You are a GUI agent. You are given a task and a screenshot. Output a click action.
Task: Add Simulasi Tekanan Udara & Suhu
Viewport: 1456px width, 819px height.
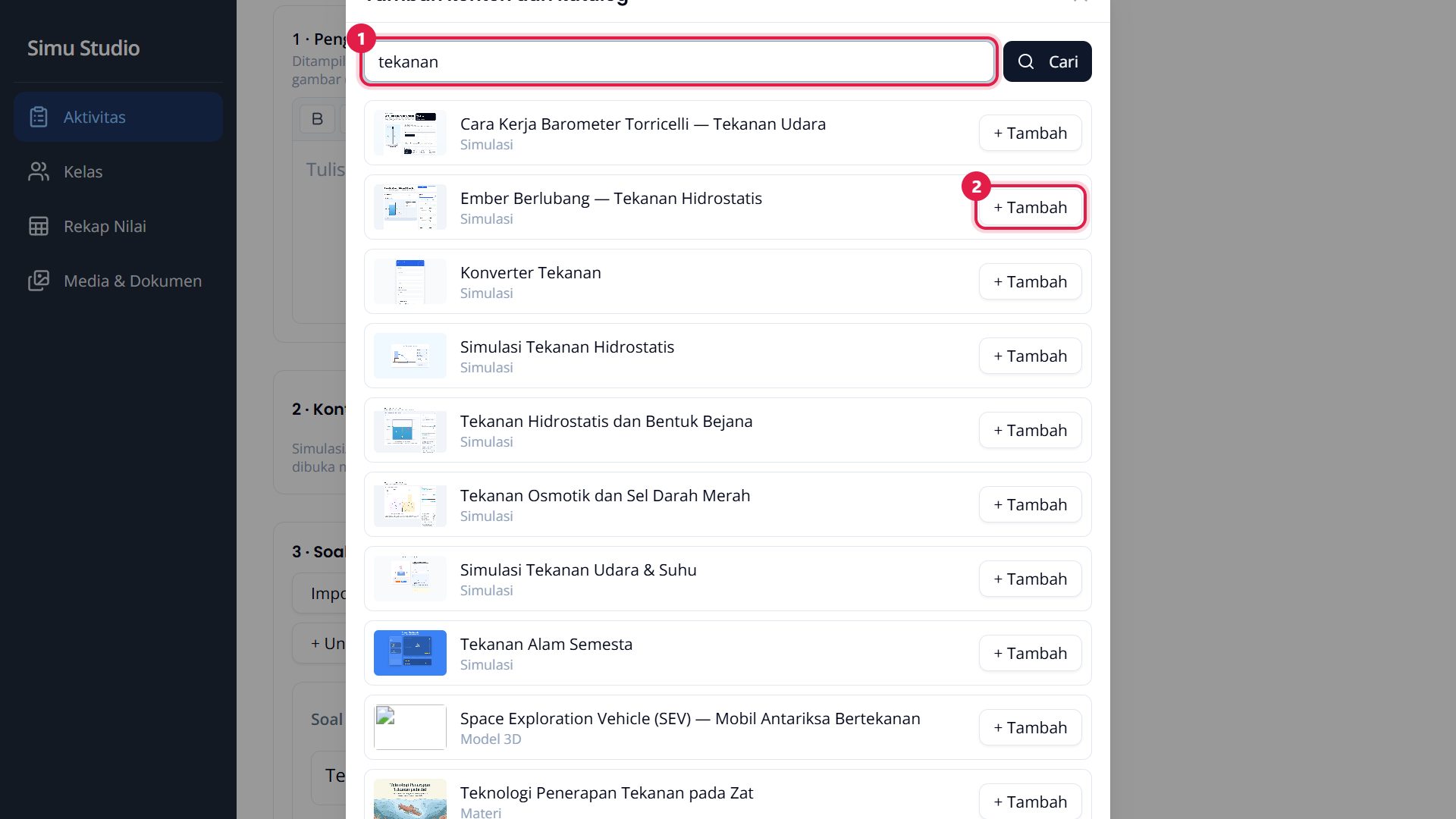pos(1030,579)
